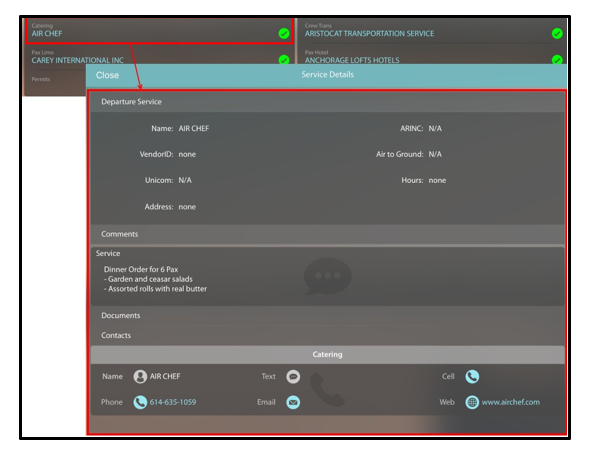Close the Service Details panel

coord(107,75)
